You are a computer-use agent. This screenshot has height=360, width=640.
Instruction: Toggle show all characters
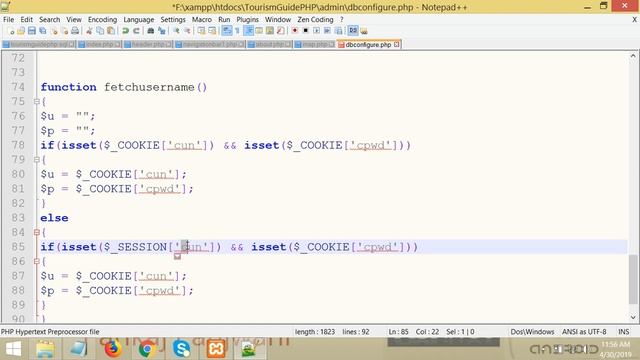[237, 31]
